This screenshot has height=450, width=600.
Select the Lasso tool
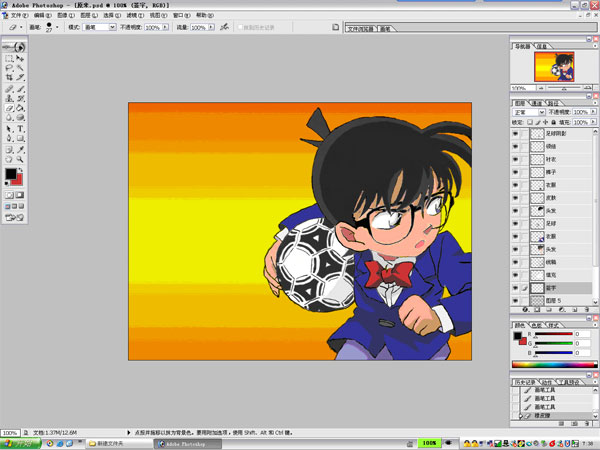[9, 68]
